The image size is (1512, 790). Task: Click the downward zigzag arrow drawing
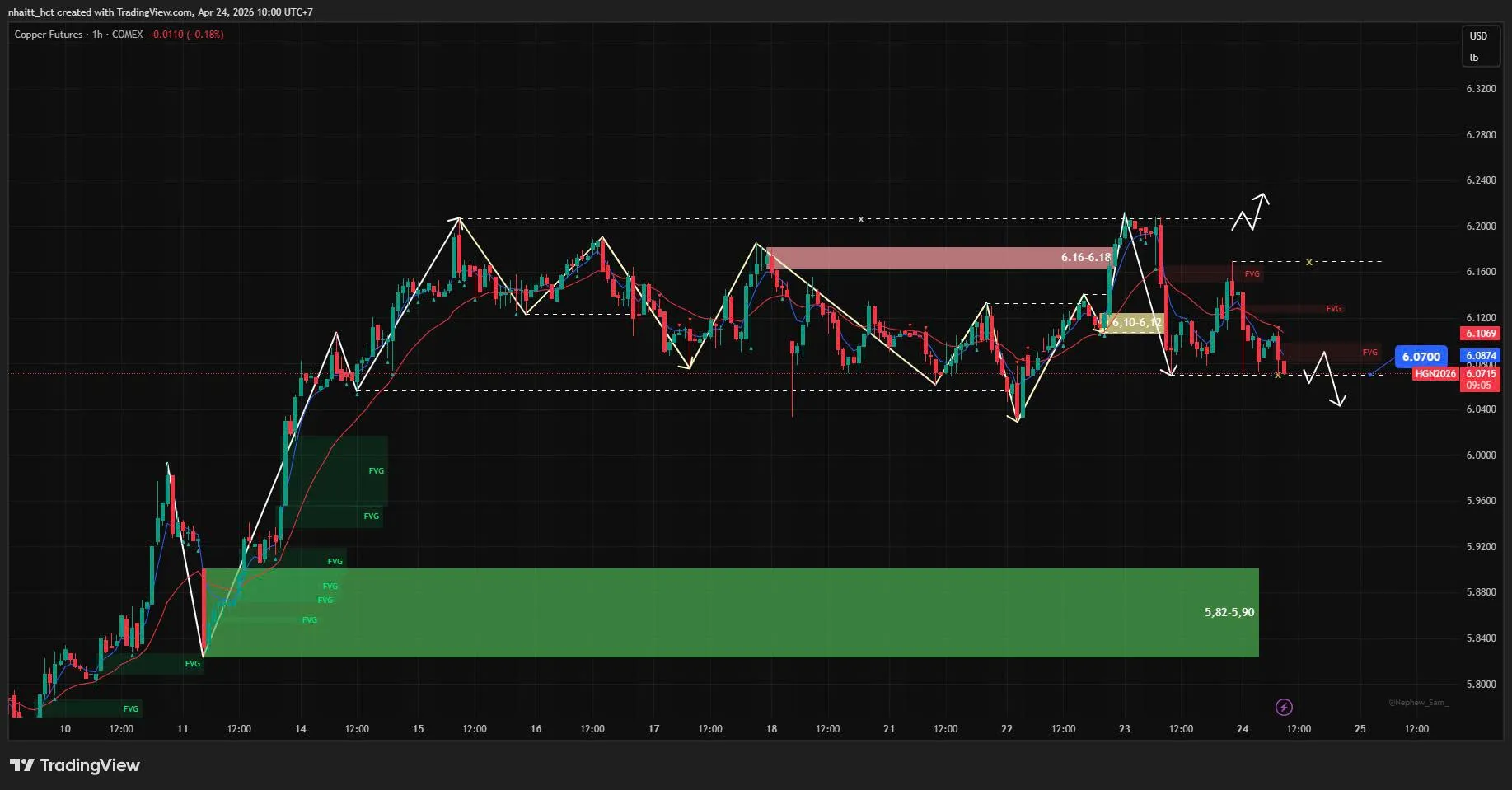(x=1325, y=378)
